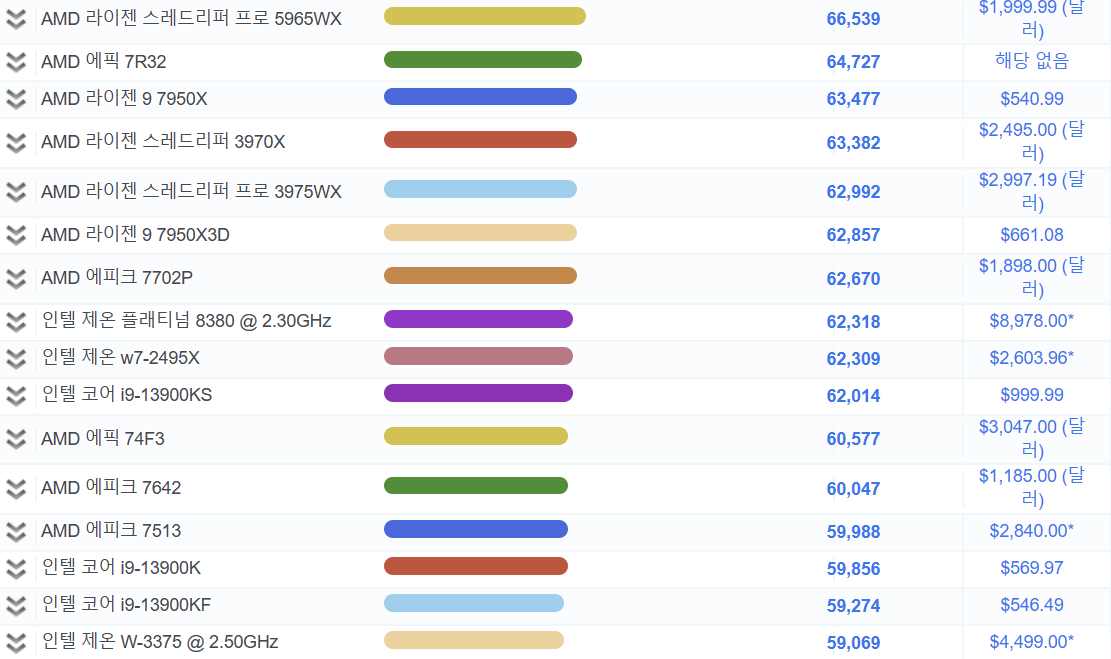Click the $999.99 price
Viewport: 1111px width, 659px height.
[1032, 395]
